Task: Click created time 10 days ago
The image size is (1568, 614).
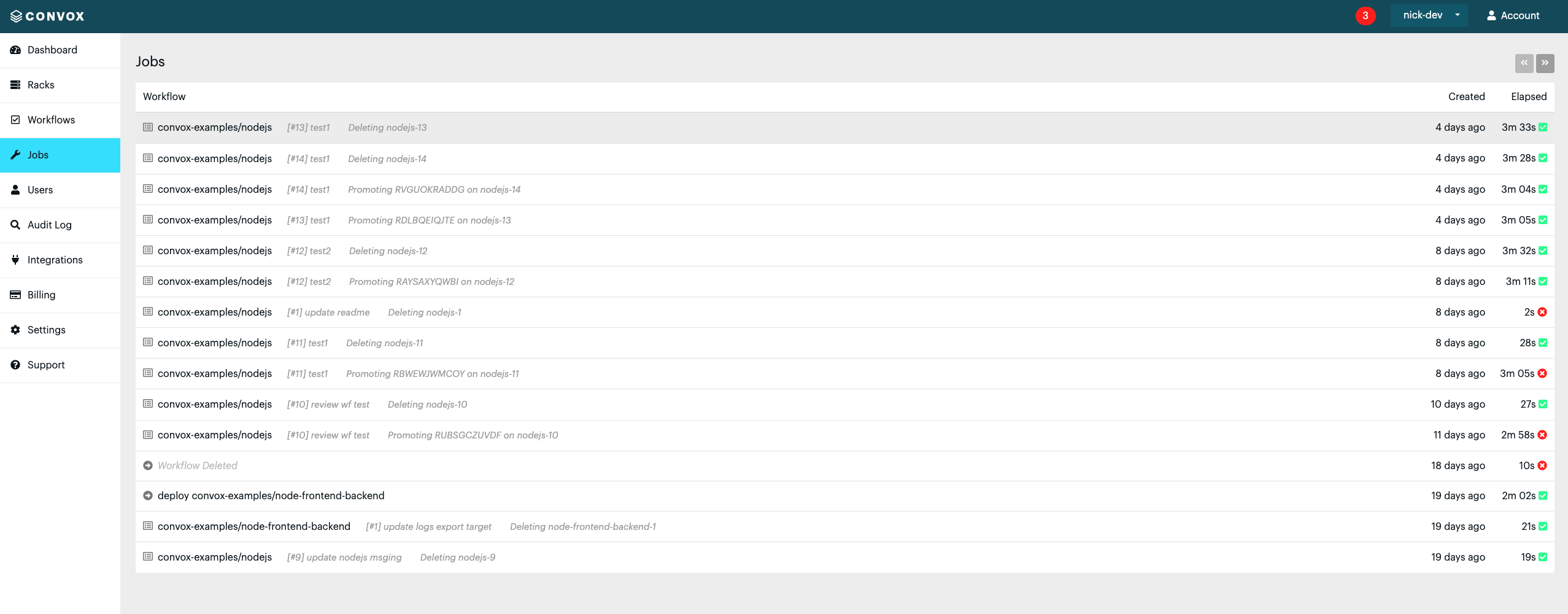Action: [x=1458, y=405]
